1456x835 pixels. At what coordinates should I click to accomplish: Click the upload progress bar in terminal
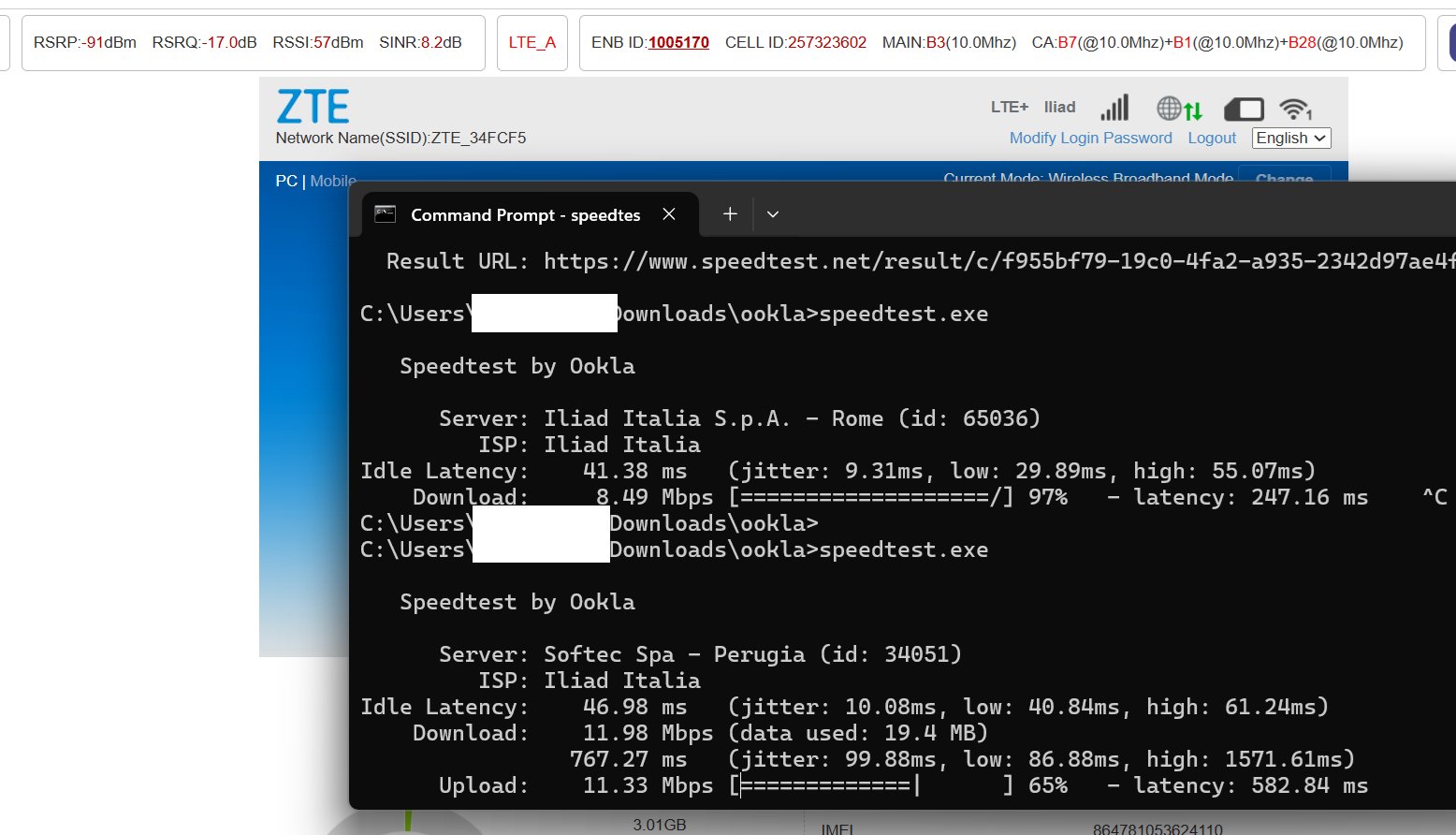coord(872,786)
